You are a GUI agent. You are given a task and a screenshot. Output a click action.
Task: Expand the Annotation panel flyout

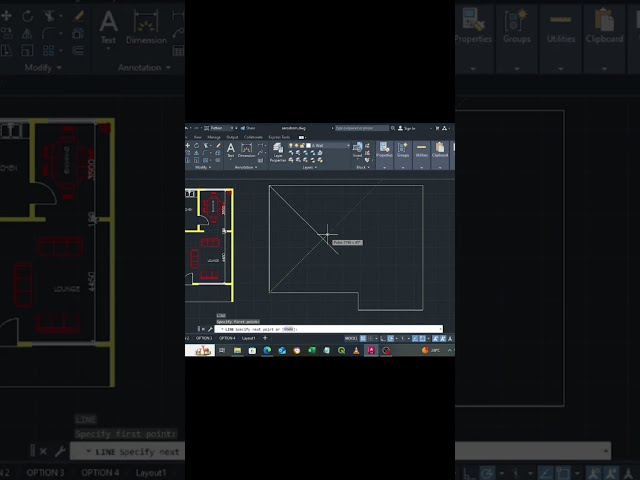point(256,167)
